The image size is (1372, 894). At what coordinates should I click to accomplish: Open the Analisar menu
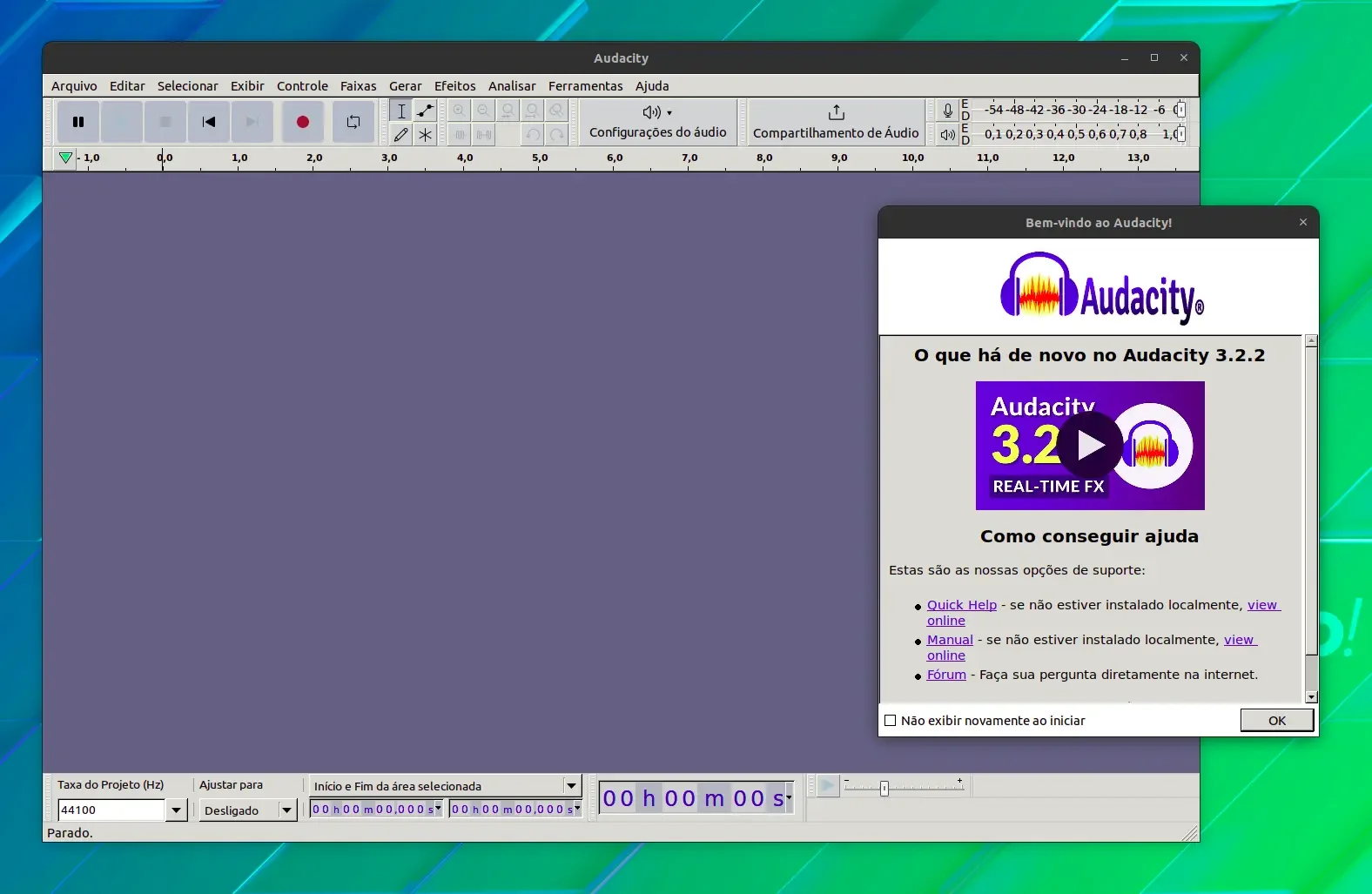tap(512, 86)
